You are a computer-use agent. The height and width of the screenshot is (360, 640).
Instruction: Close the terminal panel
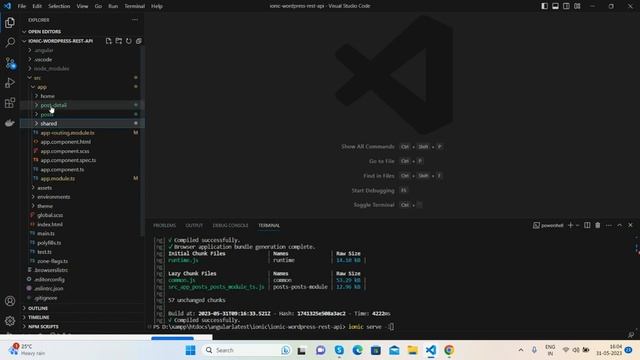tap(630, 225)
